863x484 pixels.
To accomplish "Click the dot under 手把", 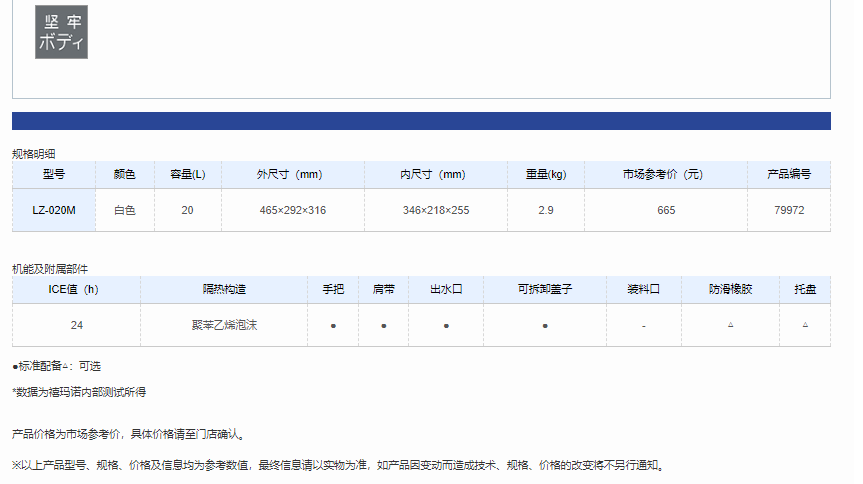I will (333, 326).
